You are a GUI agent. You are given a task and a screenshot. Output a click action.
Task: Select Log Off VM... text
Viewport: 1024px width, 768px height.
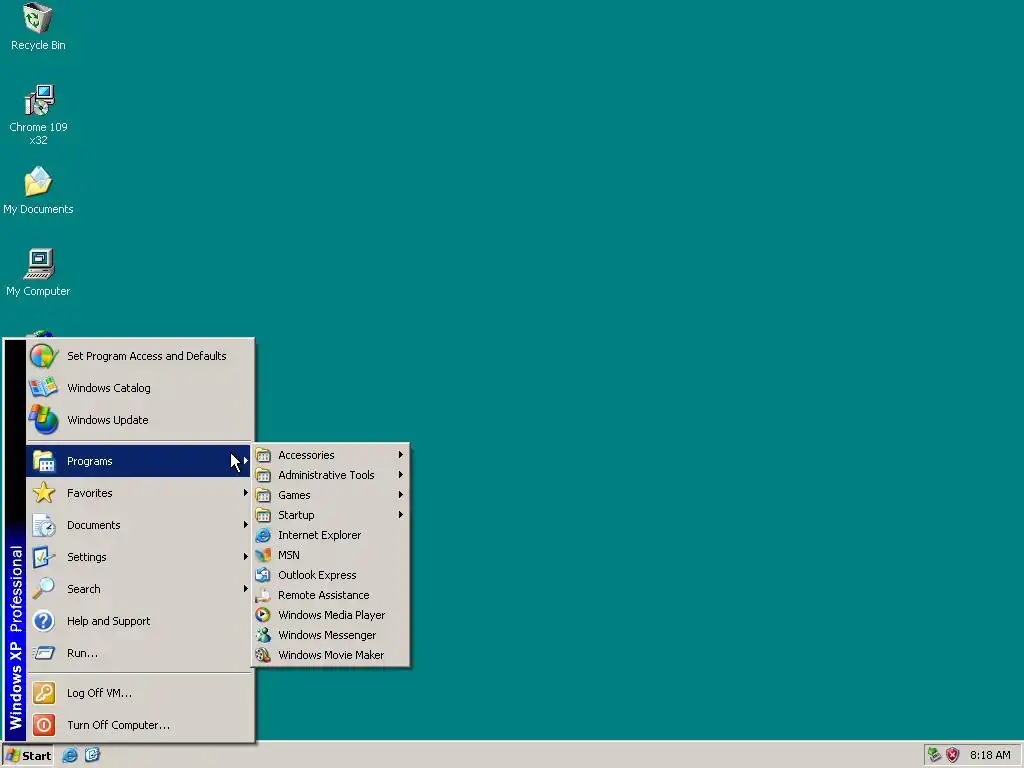[x=99, y=693]
